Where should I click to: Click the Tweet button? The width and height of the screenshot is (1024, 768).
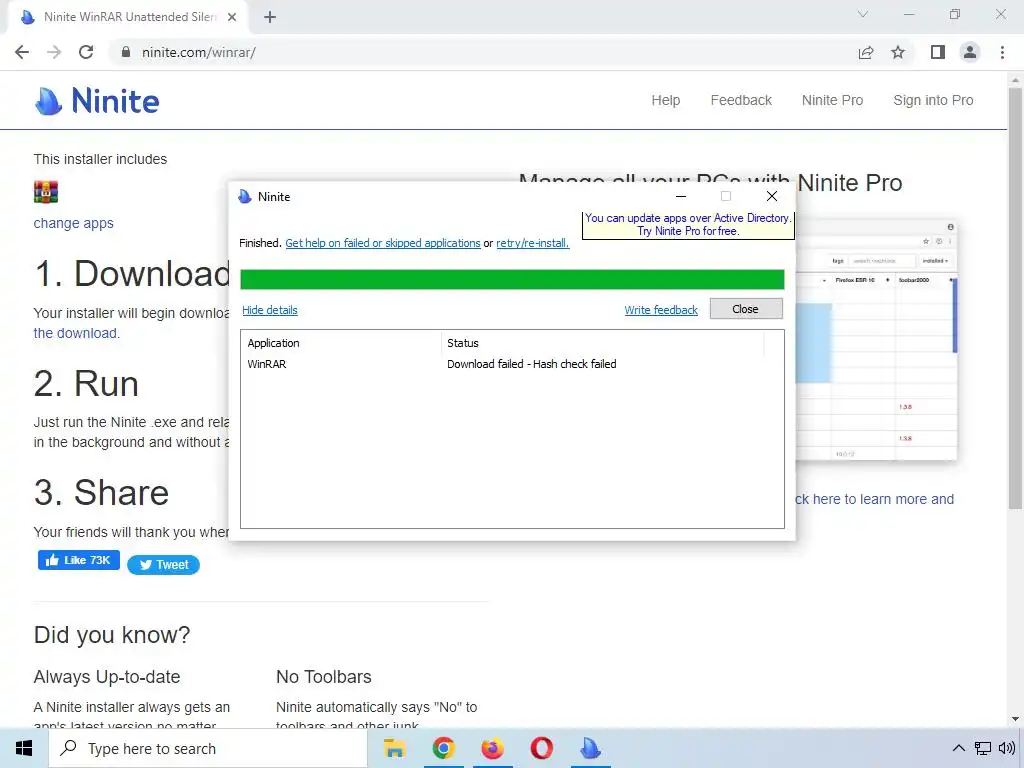163,565
